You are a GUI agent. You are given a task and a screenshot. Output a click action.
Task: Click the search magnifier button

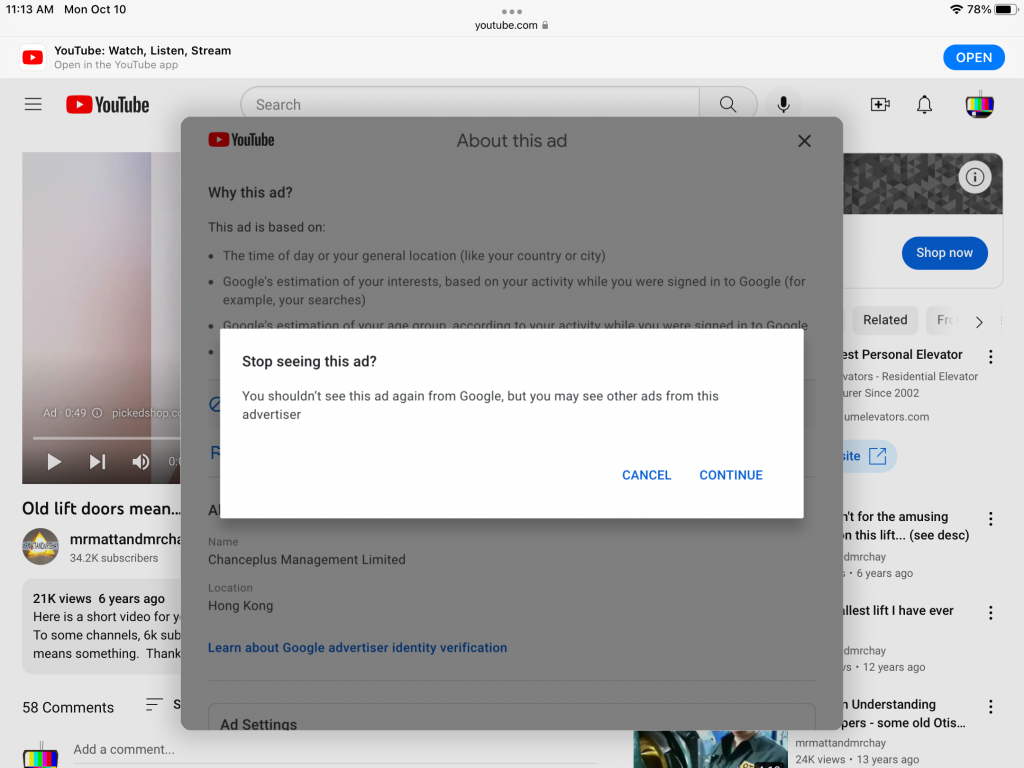728,105
